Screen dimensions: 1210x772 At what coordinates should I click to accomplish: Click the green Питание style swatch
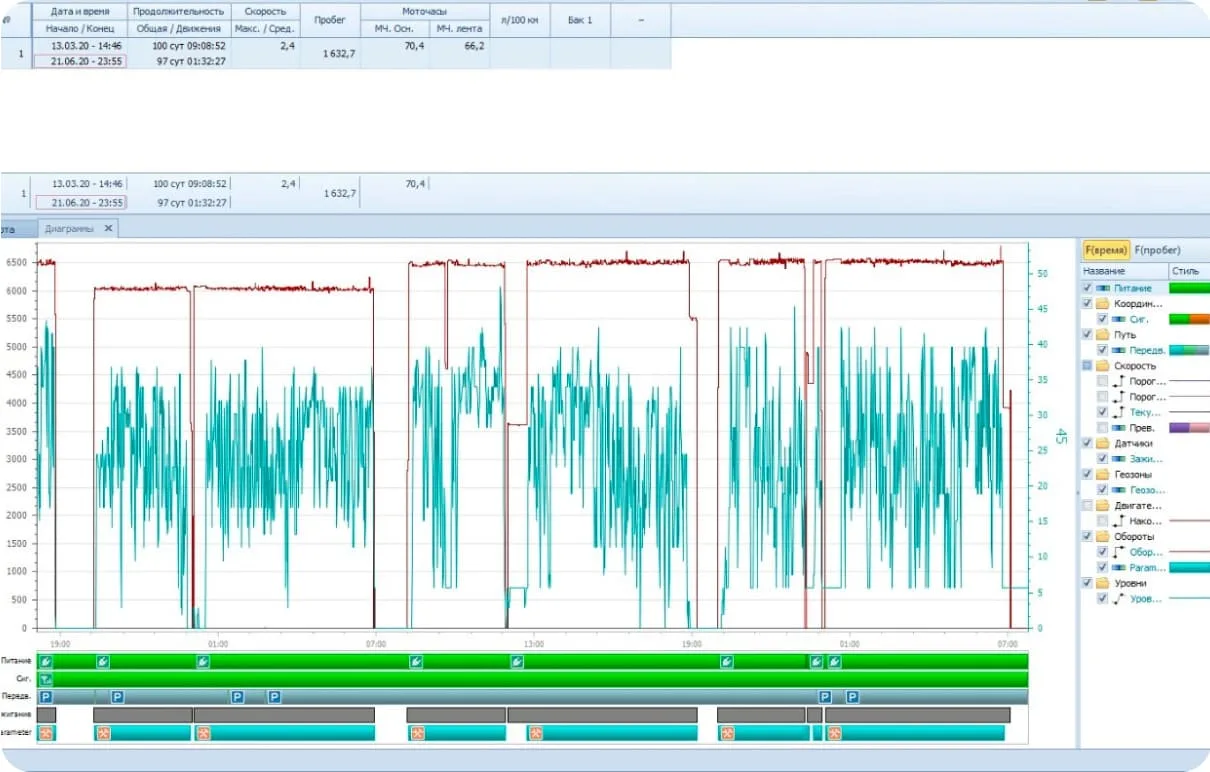click(1188, 288)
